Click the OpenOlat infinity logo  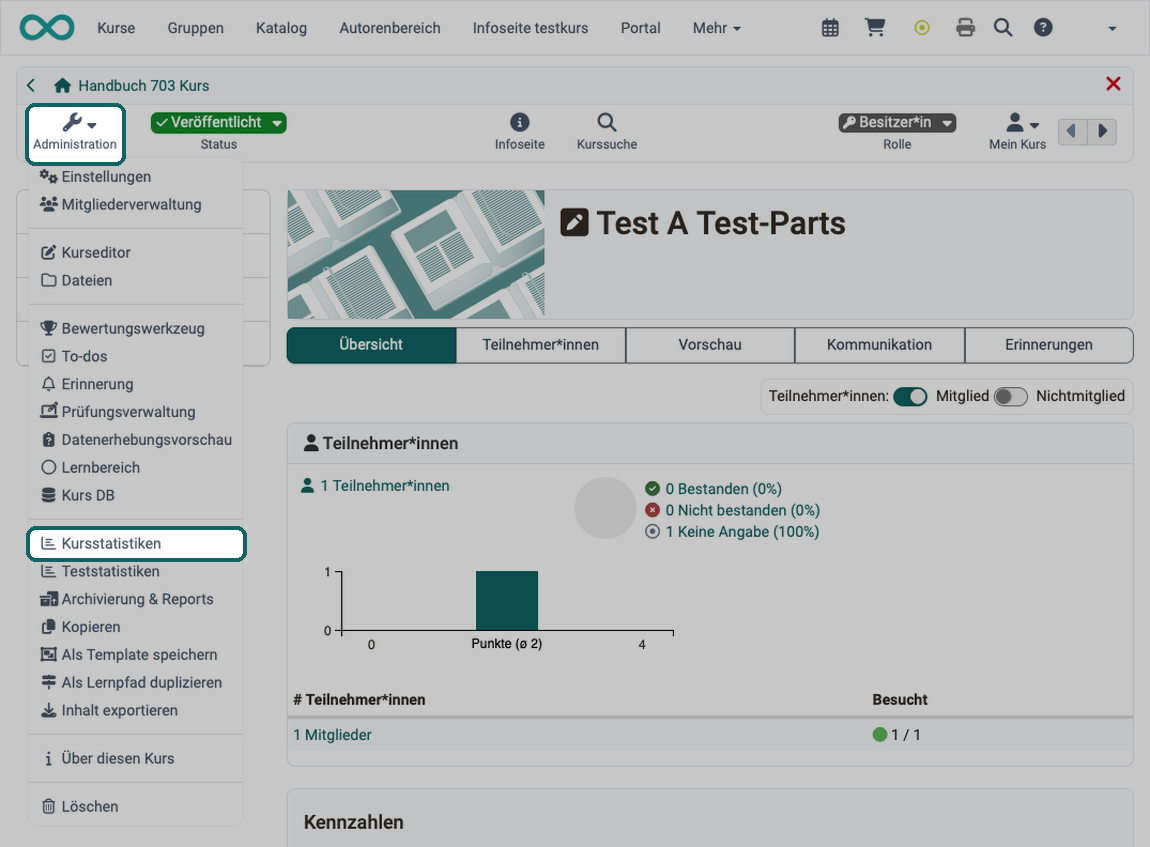coord(47,28)
